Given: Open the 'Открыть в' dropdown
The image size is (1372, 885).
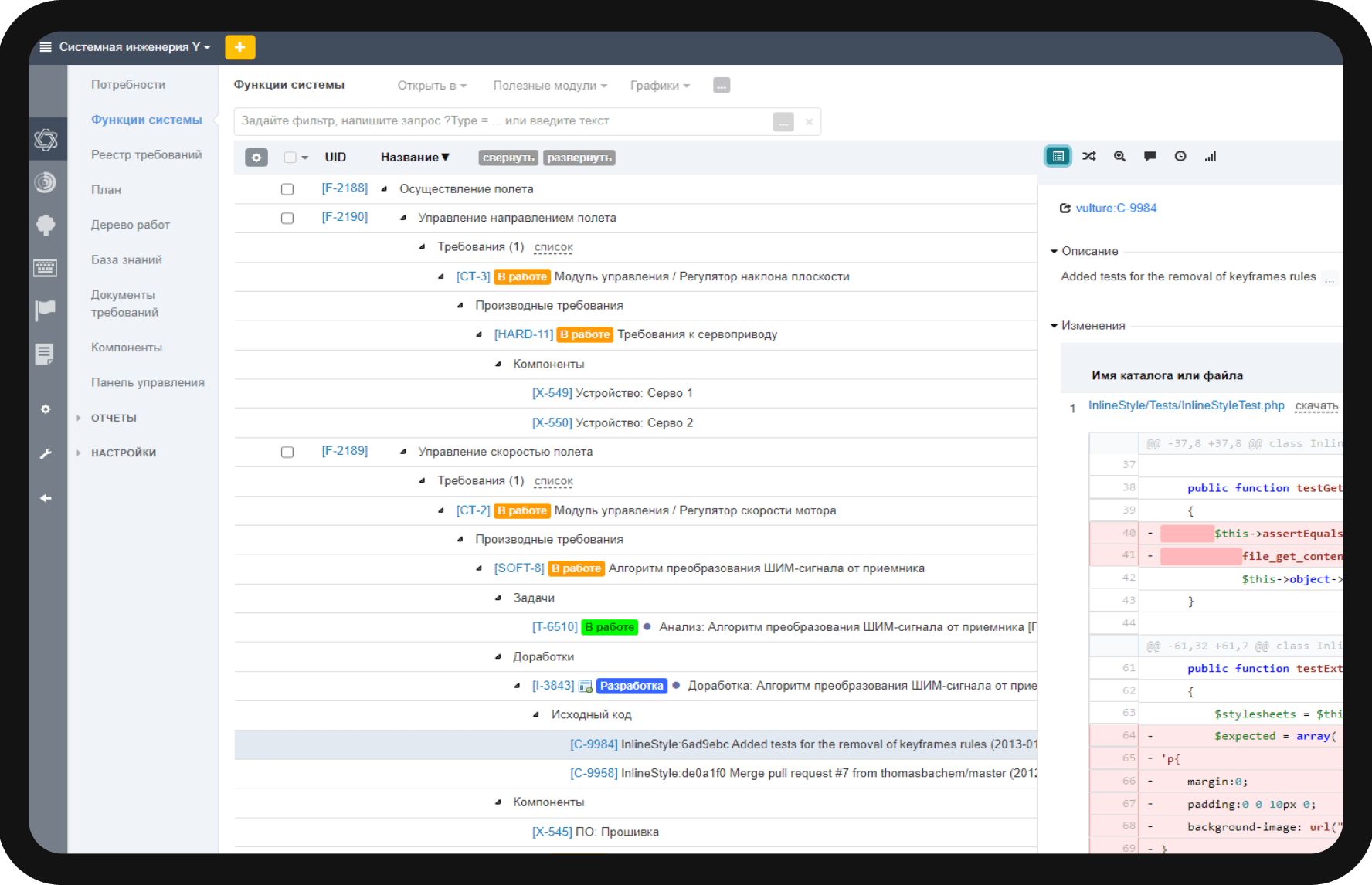Looking at the screenshot, I should tap(431, 86).
